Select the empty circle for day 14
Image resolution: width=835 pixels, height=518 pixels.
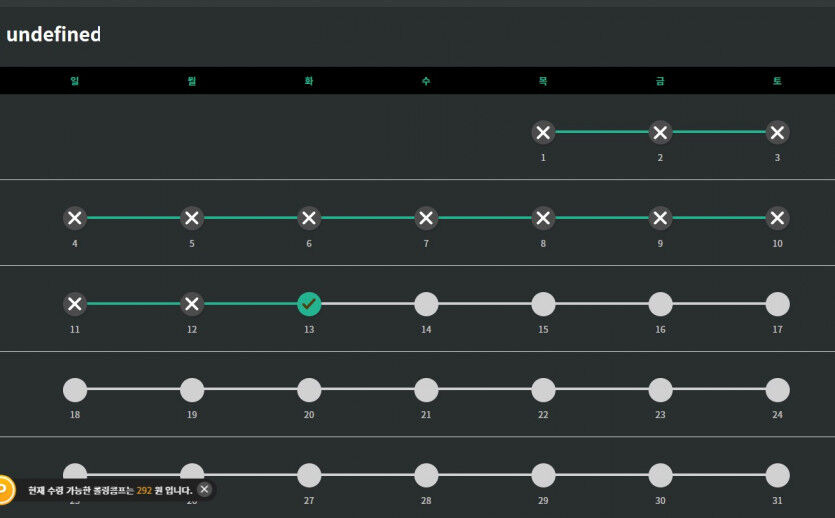(426, 304)
